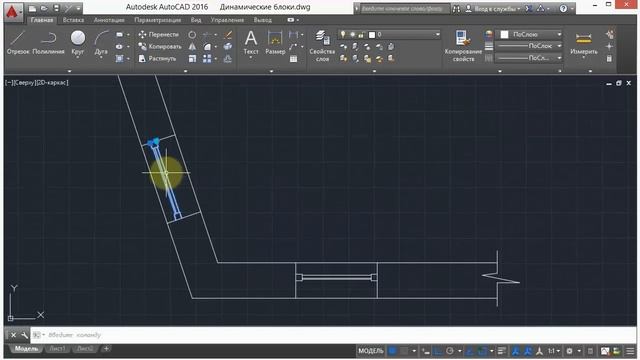Select the Scale tool icon
The width and height of the screenshot is (640, 360).
192,58
